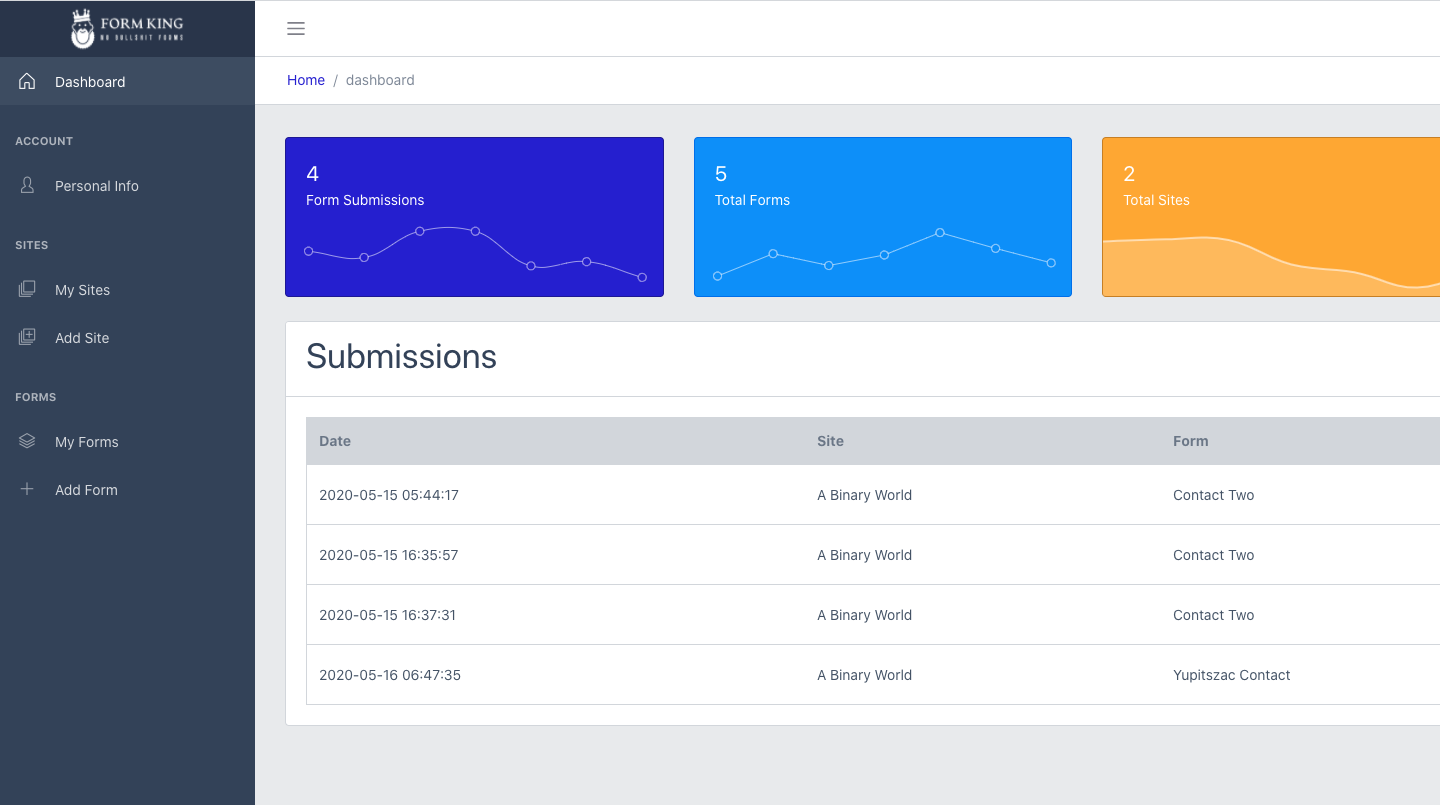Click the Site column header
Screen dimensions: 1440x805
coord(830,441)
